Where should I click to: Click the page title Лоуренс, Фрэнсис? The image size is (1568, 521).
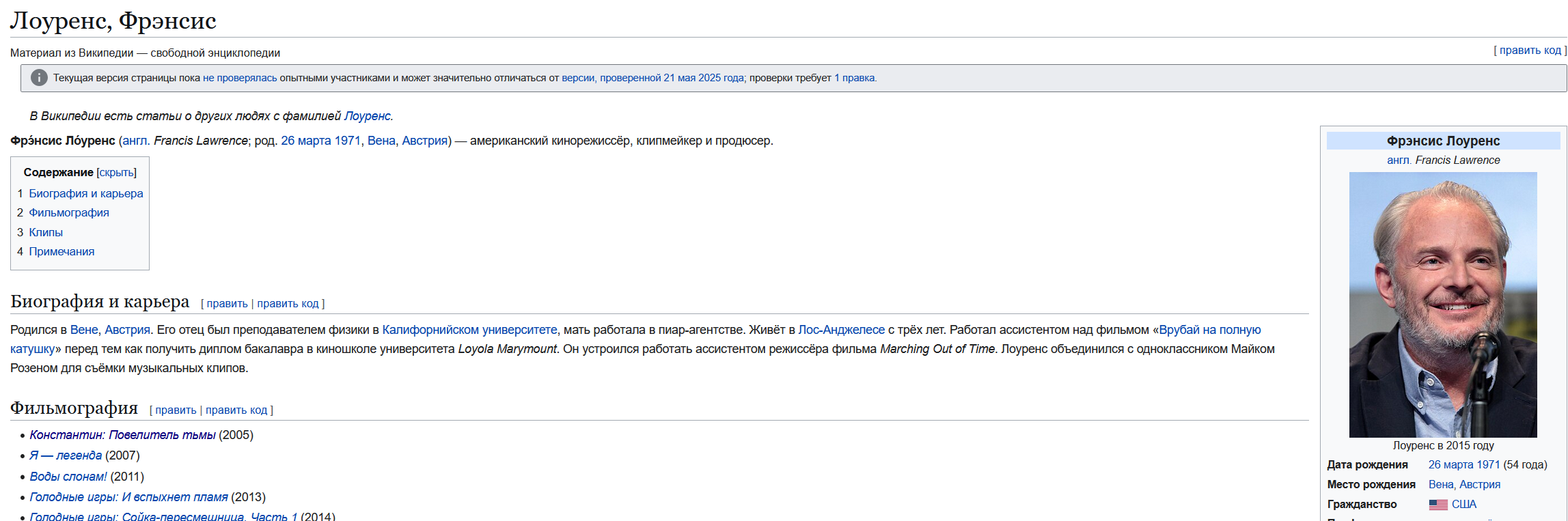pyautogui.click(x=113, y=20)
